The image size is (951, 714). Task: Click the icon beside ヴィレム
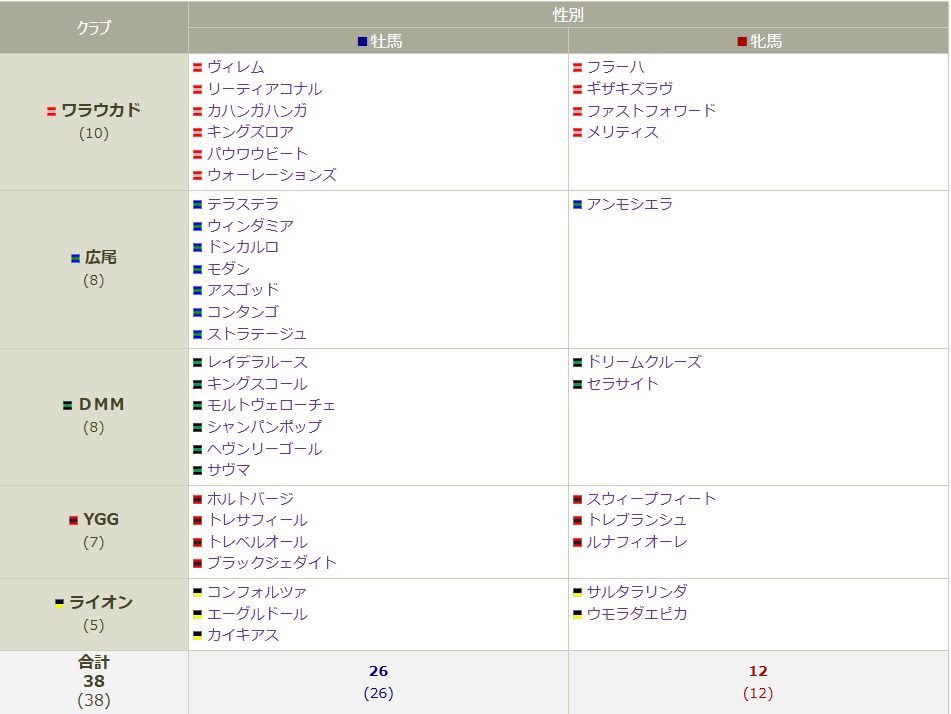[197, 67]
